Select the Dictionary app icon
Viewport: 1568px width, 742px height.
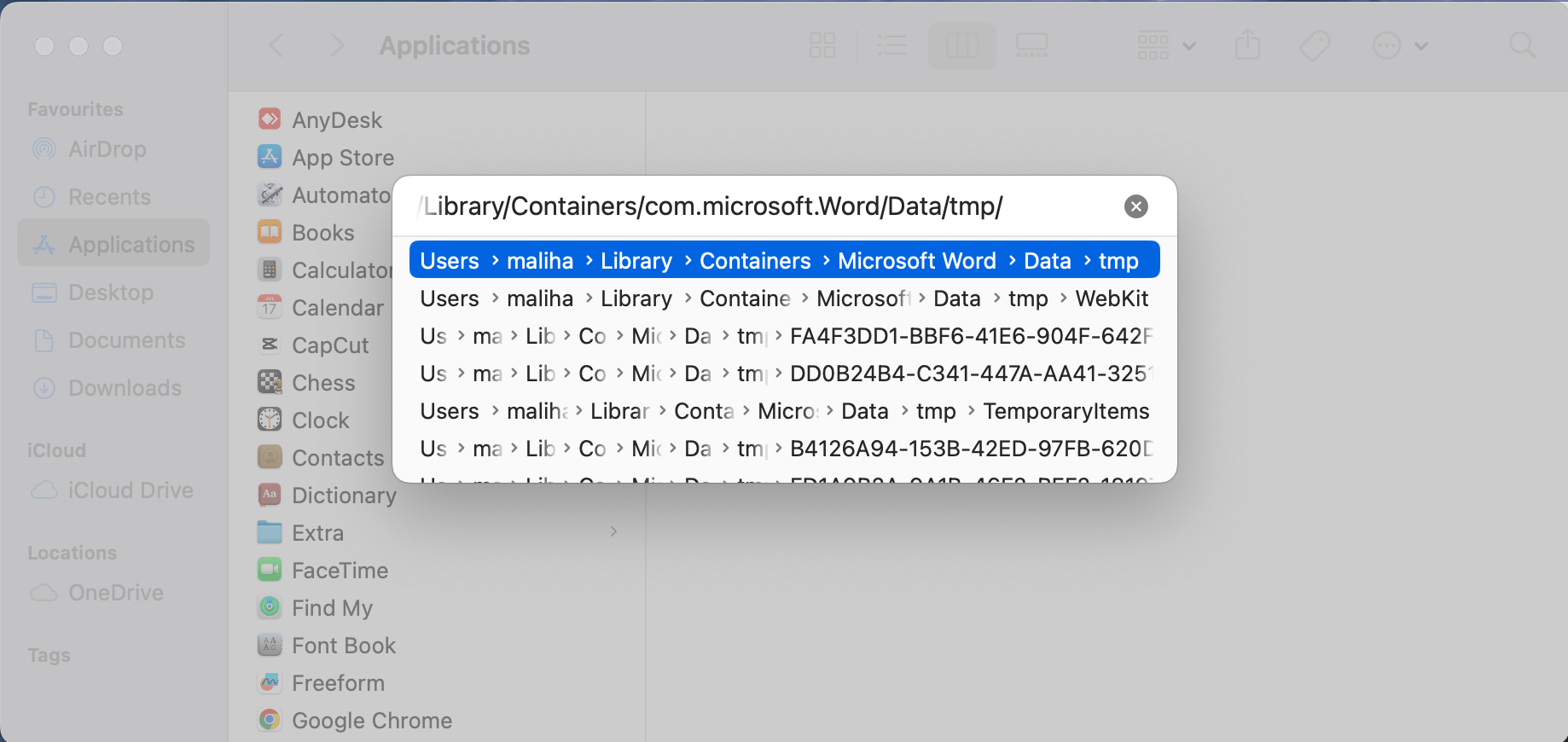[x=270, y=495]
